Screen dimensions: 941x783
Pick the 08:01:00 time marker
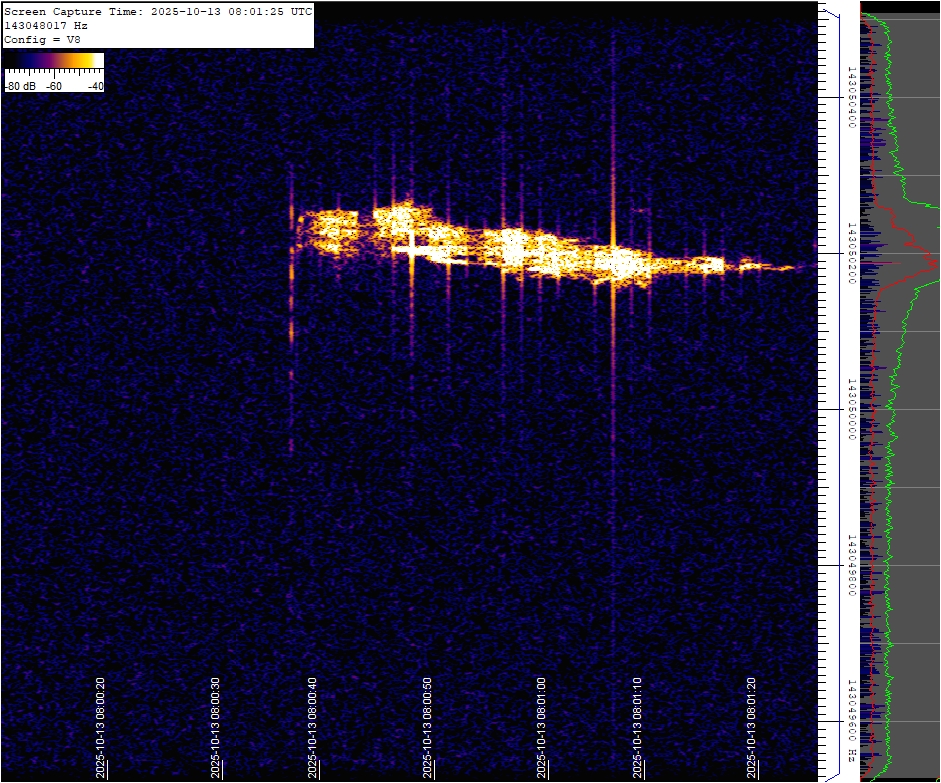click(541, 727)
